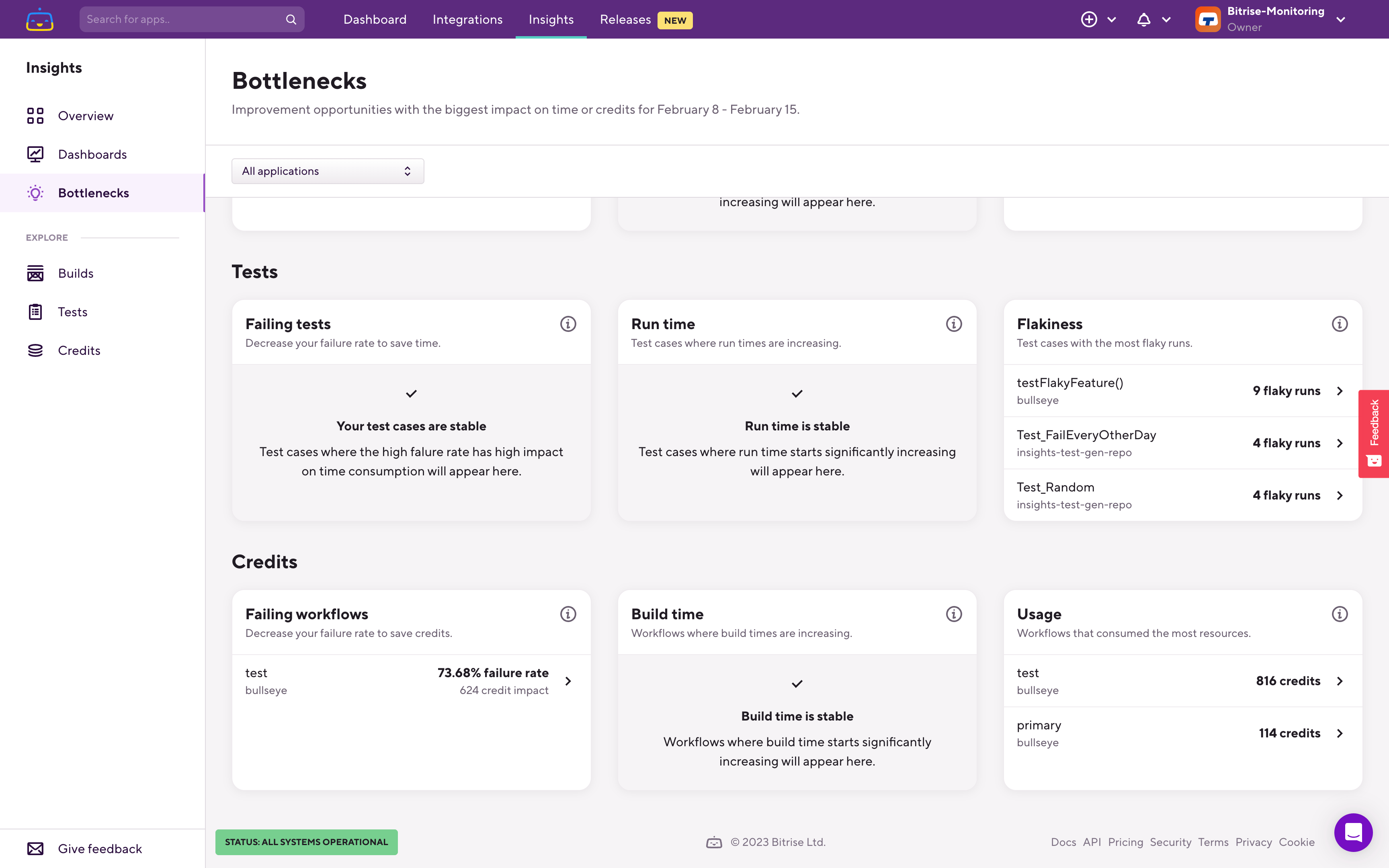Open the notifications bell
Screen dimensions: 1389x868
point(1143,19)
